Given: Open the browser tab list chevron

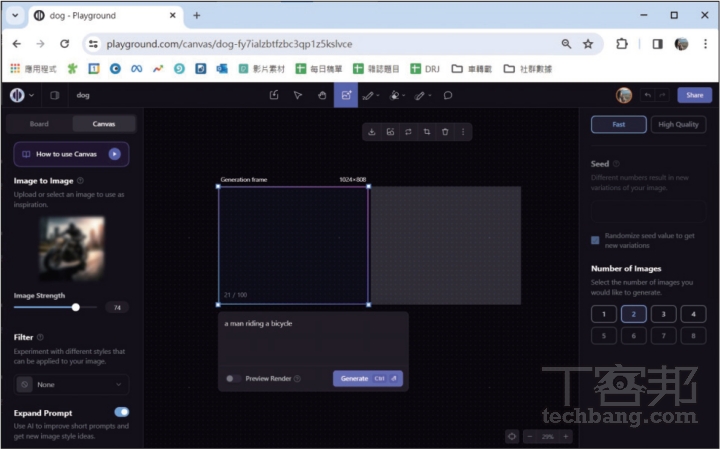Looking at the screenshot, I should (15, 15).
